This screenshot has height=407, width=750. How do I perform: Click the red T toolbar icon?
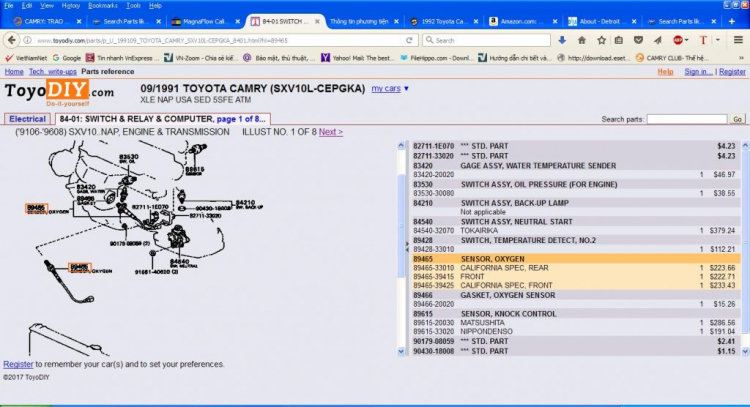point(703,40)
